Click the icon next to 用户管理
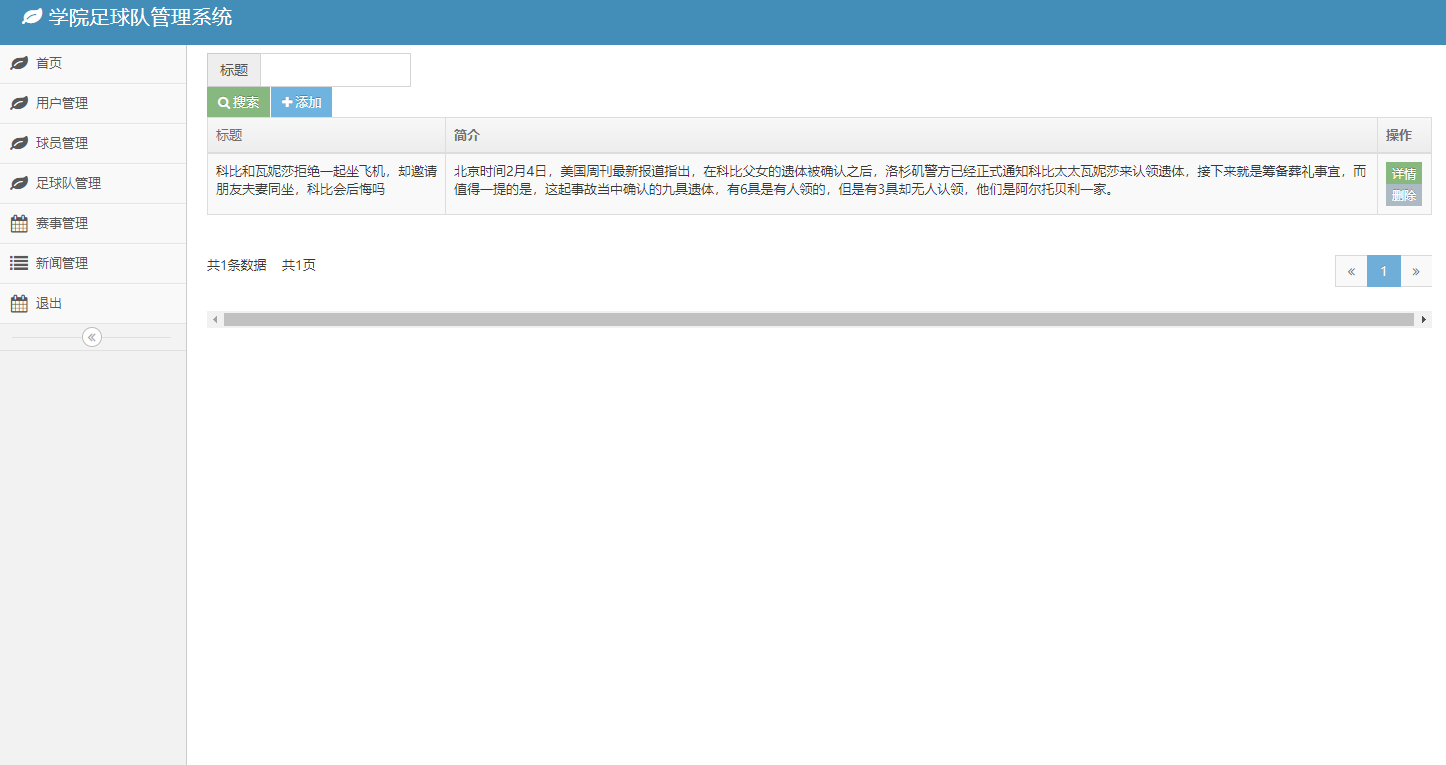 tap(17, 102)
